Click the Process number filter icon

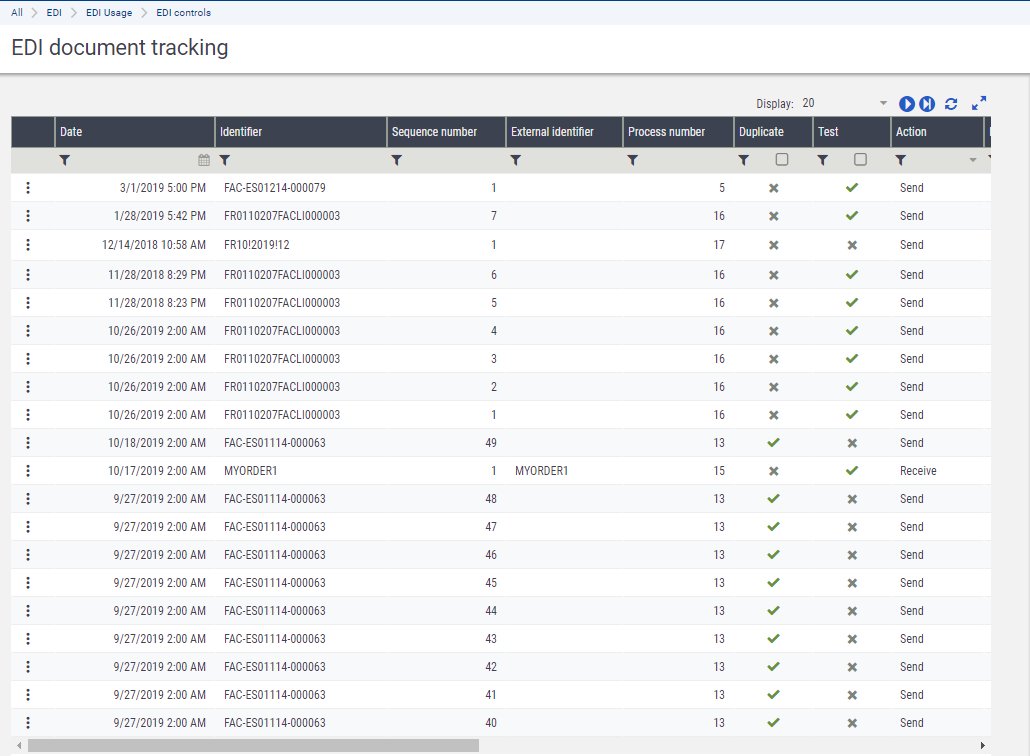[633, 160]
